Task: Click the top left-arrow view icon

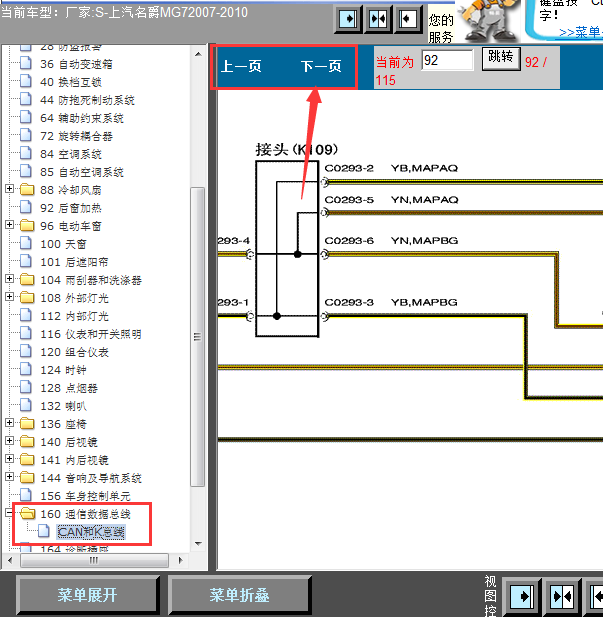Action: click(x=407, y=18)
